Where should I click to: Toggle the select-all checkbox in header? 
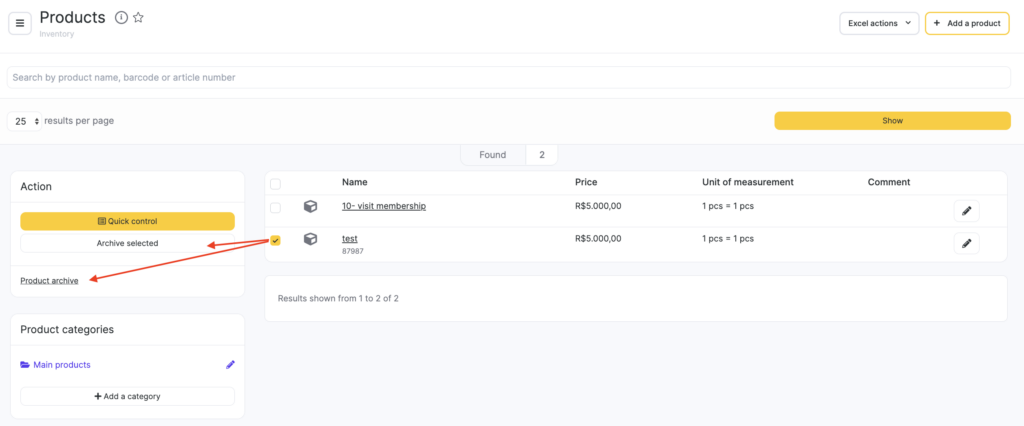point(276,184)
